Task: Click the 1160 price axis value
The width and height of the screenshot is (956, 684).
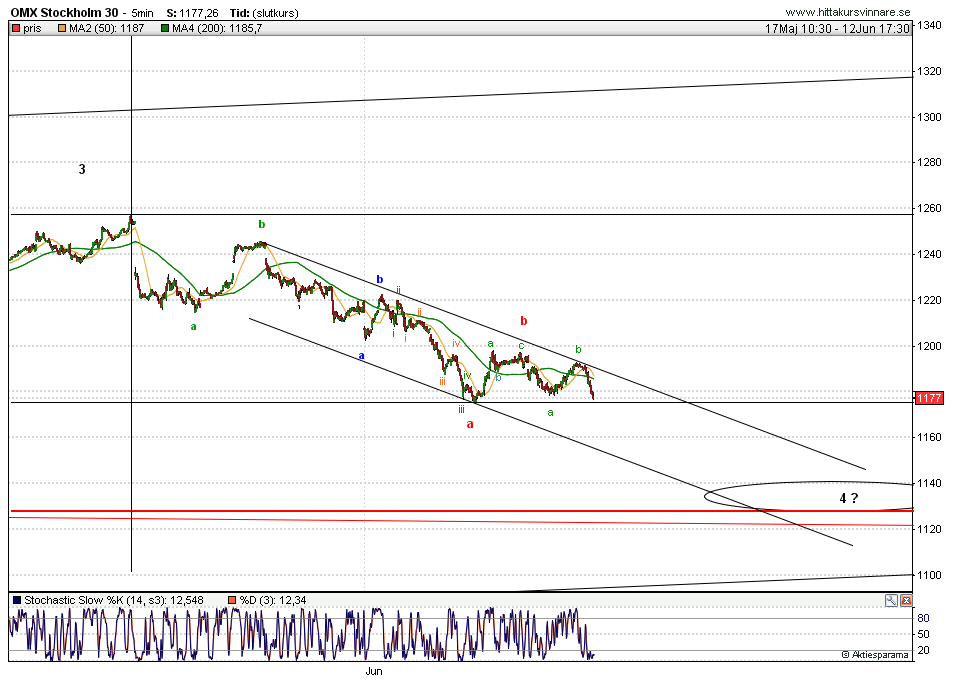Action: [x=930, y=437]
